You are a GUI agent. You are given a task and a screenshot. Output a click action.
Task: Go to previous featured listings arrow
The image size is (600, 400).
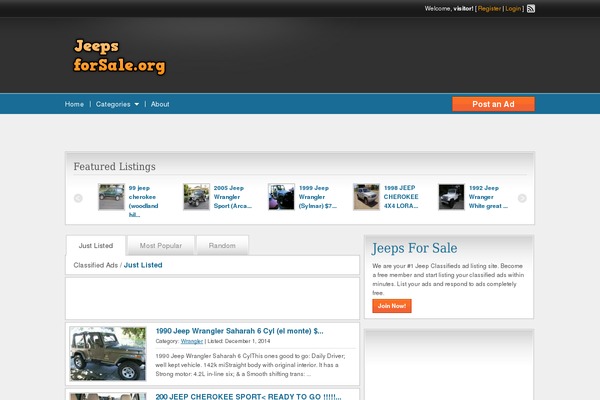(x=78, y=198)
